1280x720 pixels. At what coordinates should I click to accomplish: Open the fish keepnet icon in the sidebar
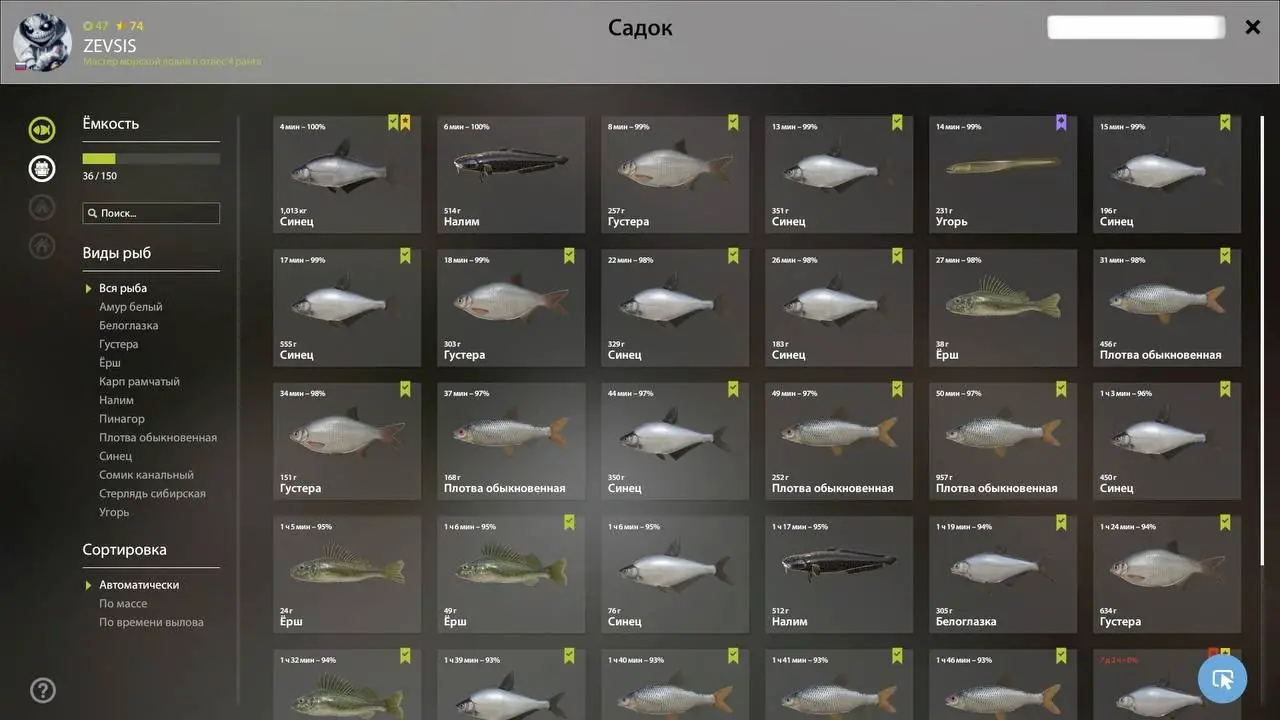[x=42, y=129]
